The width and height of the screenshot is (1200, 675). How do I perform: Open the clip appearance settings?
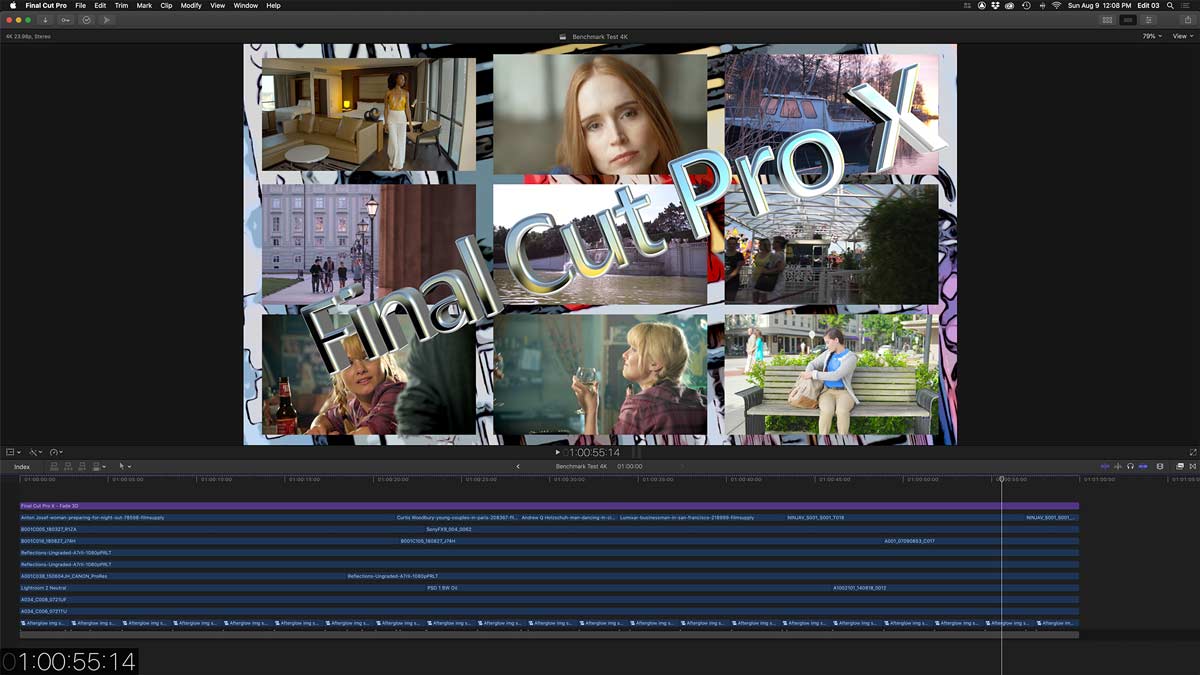click(x=1160, y=466)
